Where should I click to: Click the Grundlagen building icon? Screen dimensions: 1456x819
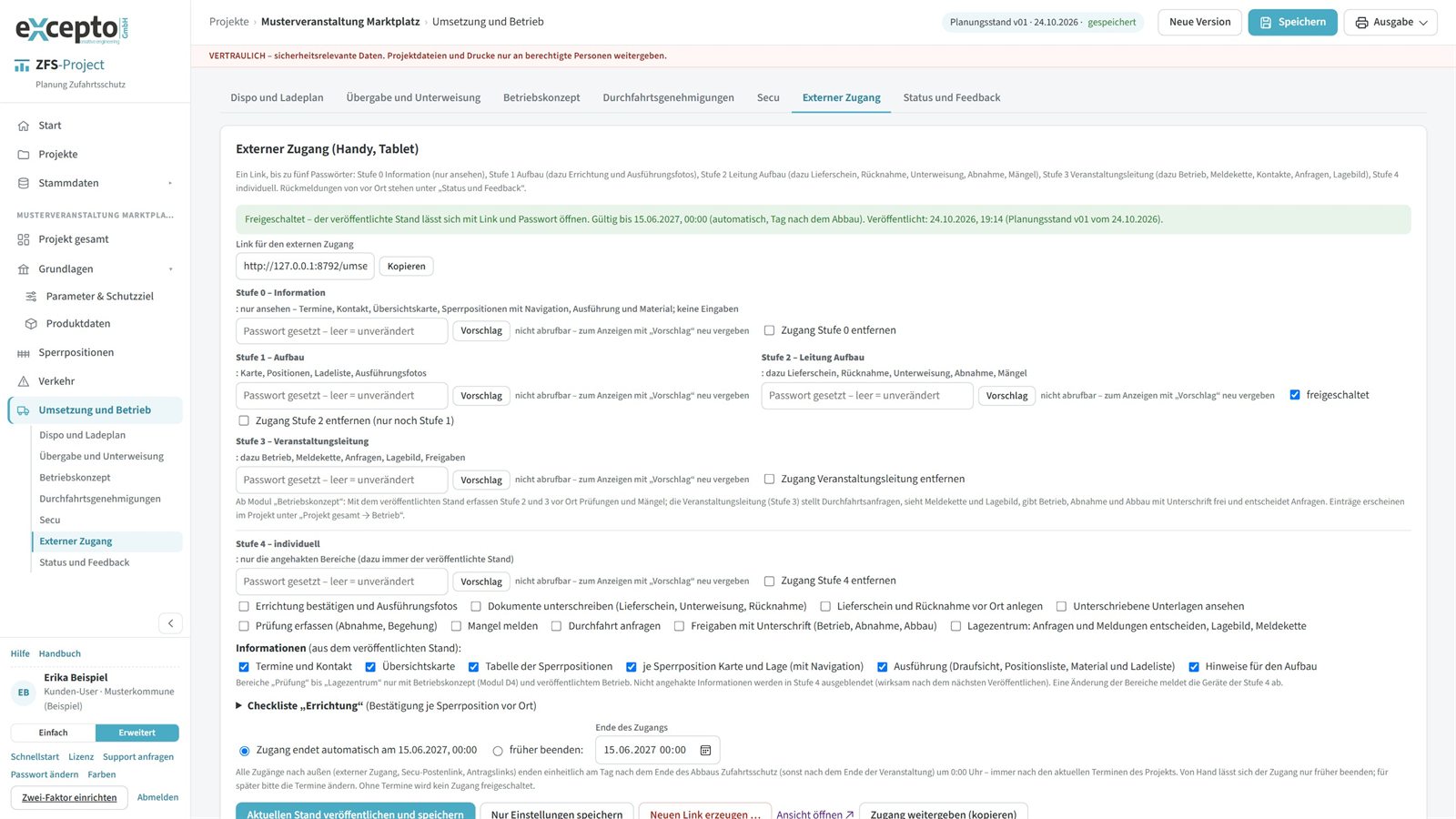coord(24,269)
